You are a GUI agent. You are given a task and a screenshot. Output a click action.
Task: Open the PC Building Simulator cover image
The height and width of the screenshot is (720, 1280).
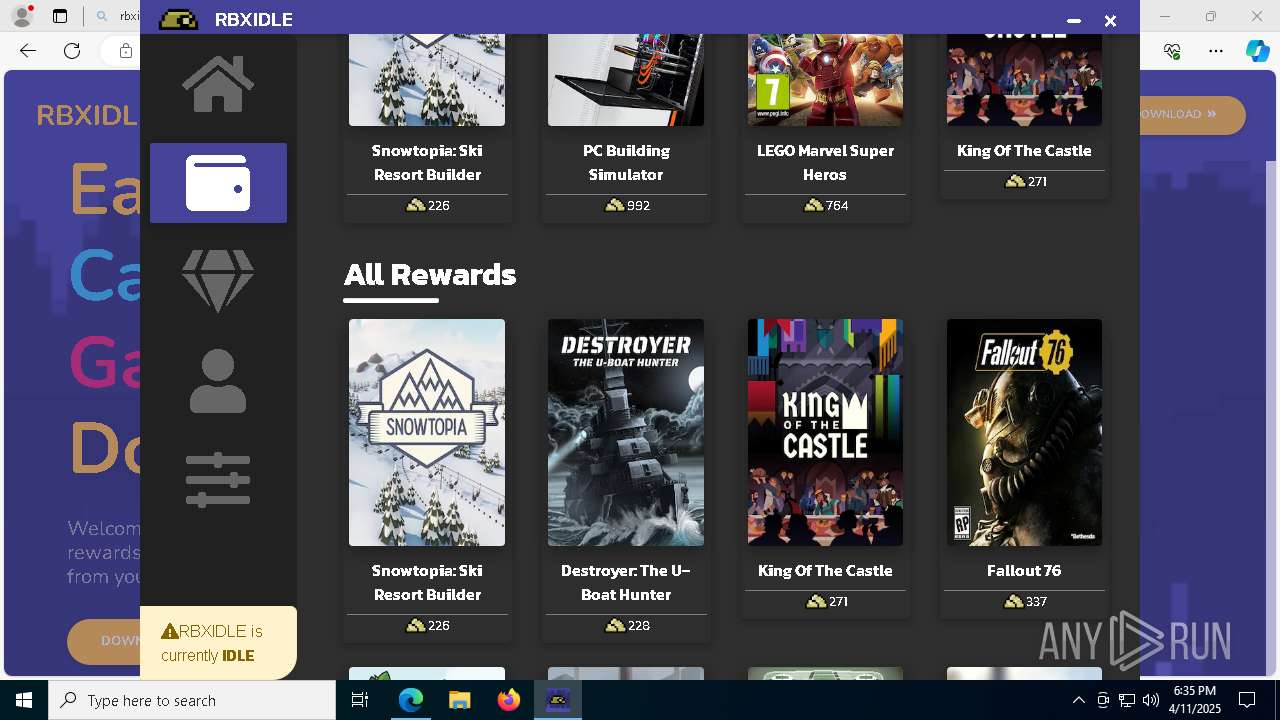[626, 80]
